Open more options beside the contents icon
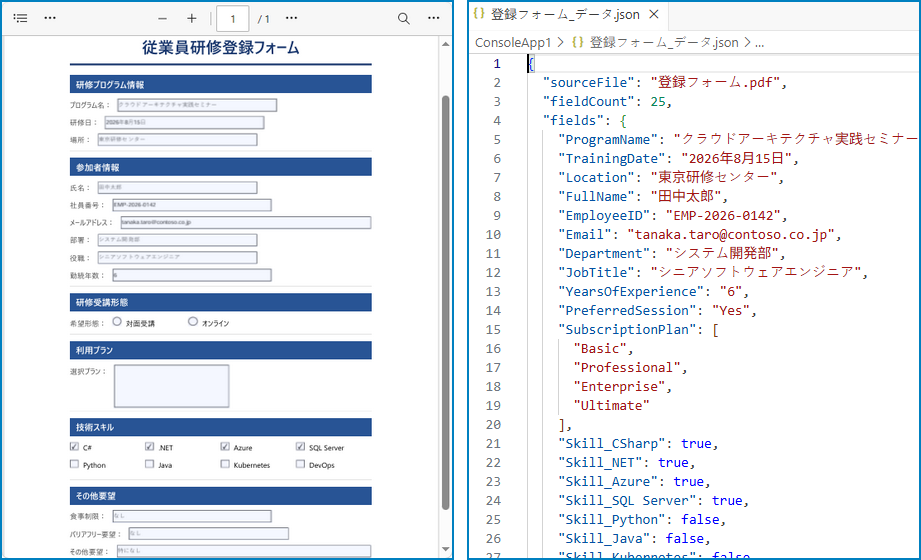921x560 pixels. [x=51, y=18]
